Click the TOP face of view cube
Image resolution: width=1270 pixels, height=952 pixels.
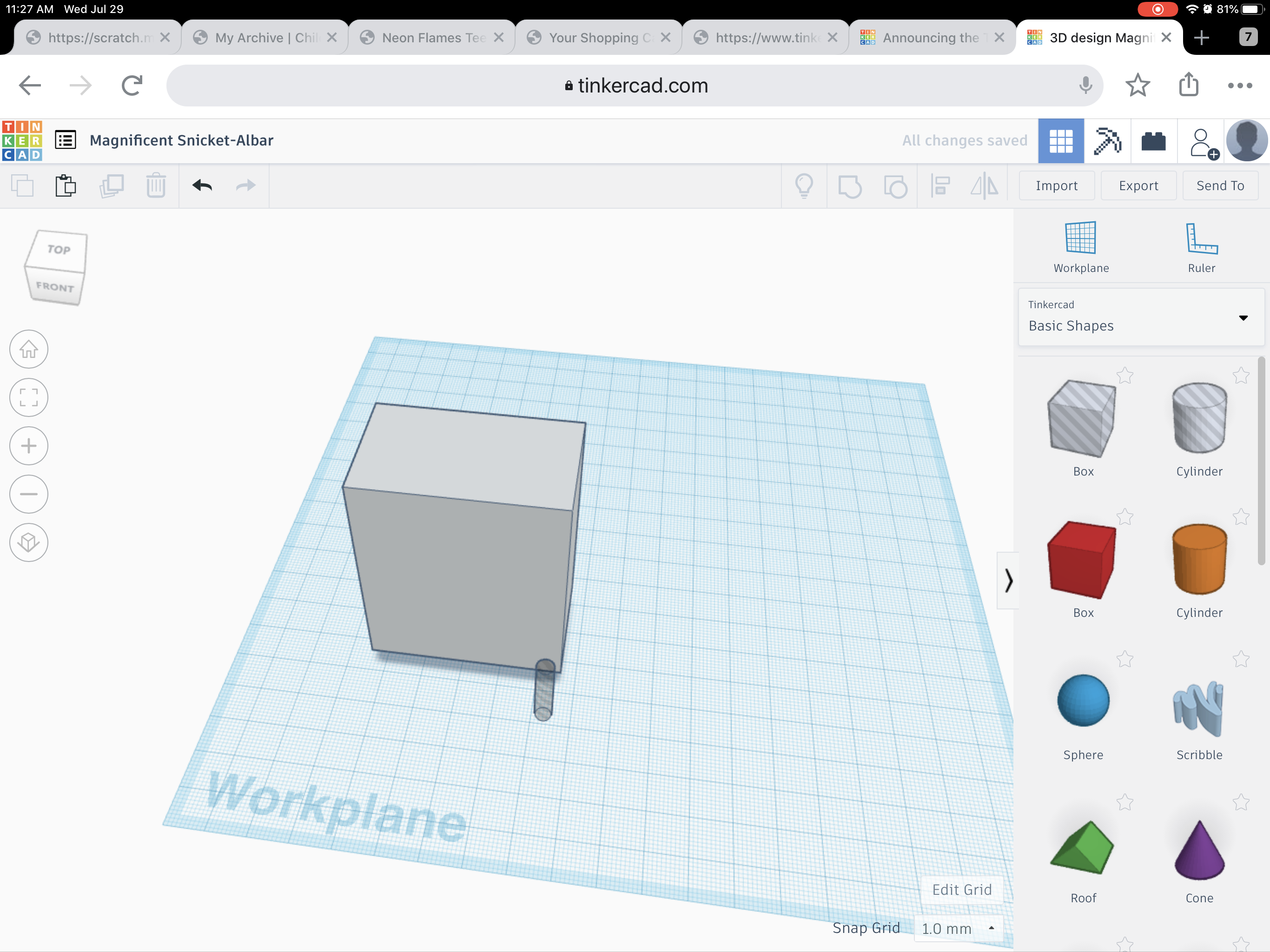[59, 250]
